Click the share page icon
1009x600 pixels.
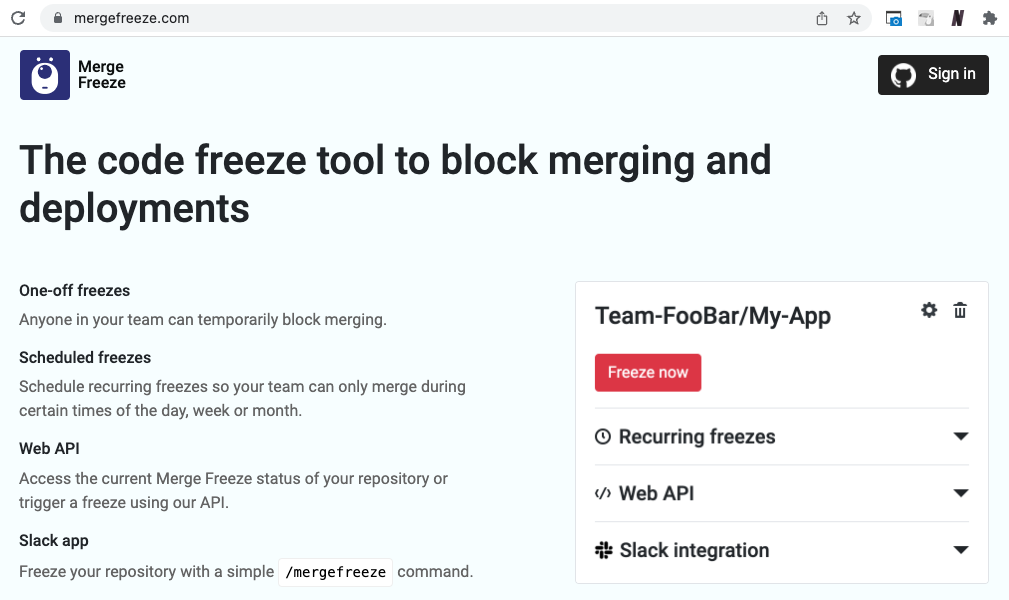[822, 18]
